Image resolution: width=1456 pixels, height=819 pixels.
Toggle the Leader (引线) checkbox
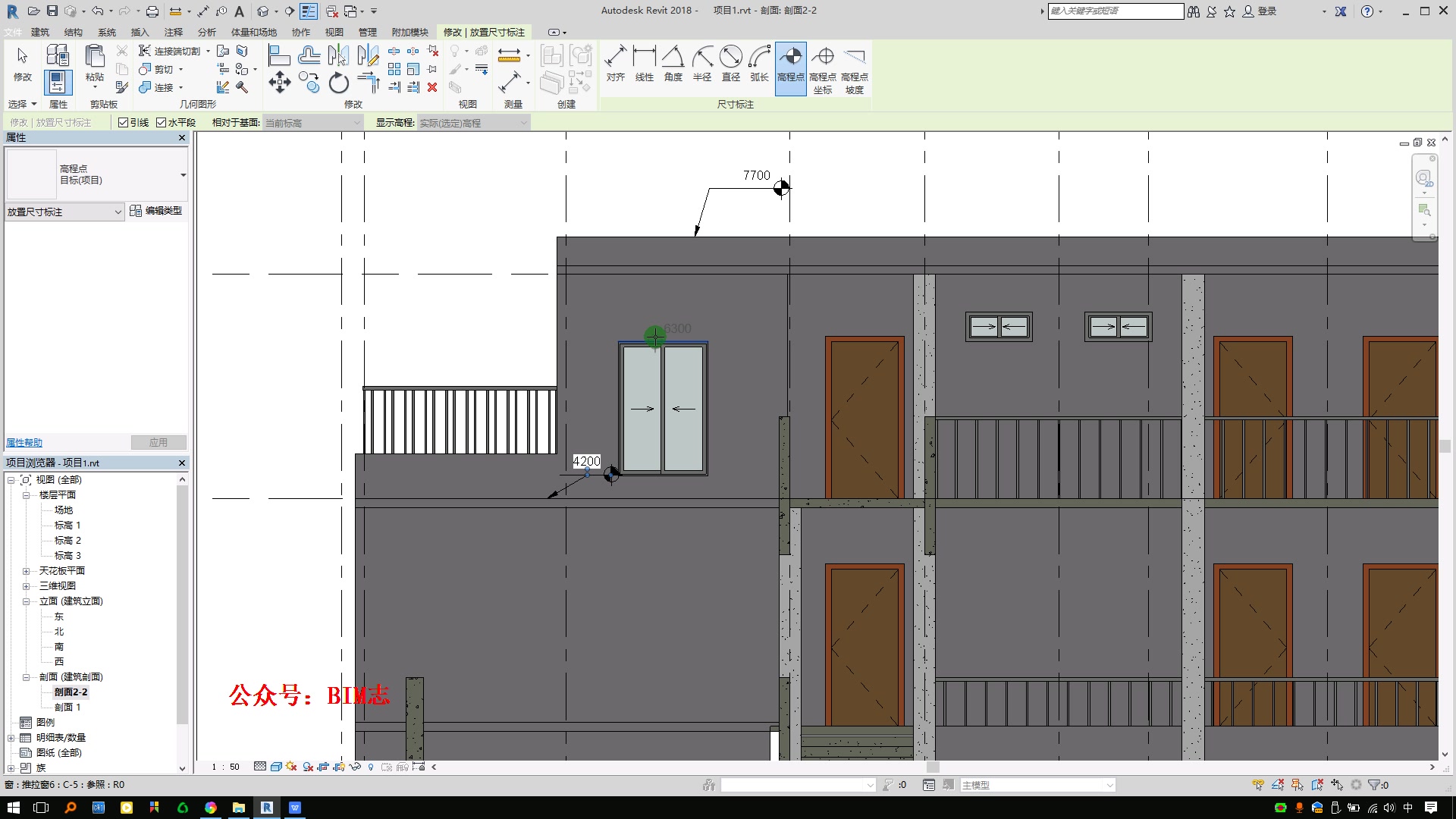click(123, 123)
